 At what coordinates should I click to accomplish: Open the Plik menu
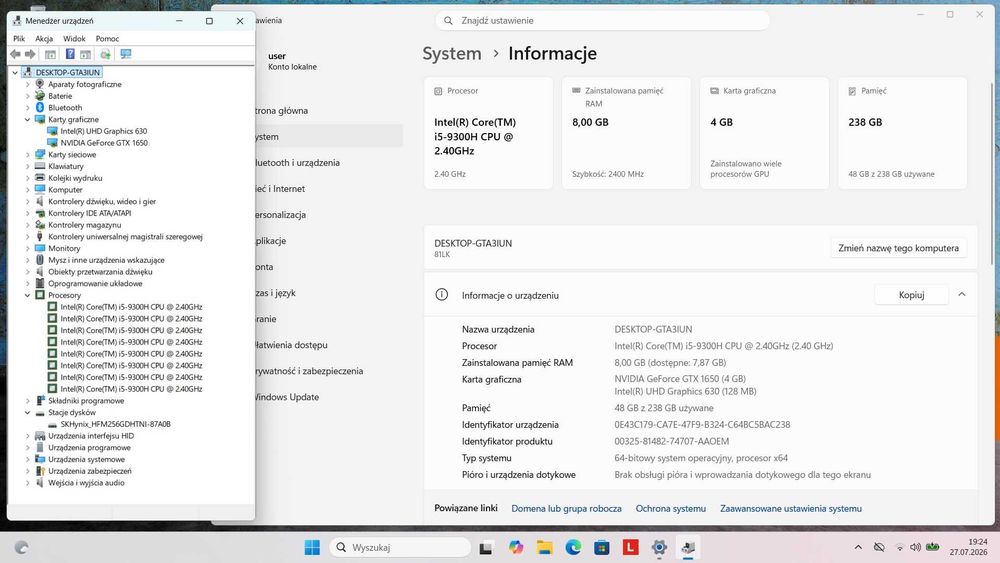click(x=19, y=38)
